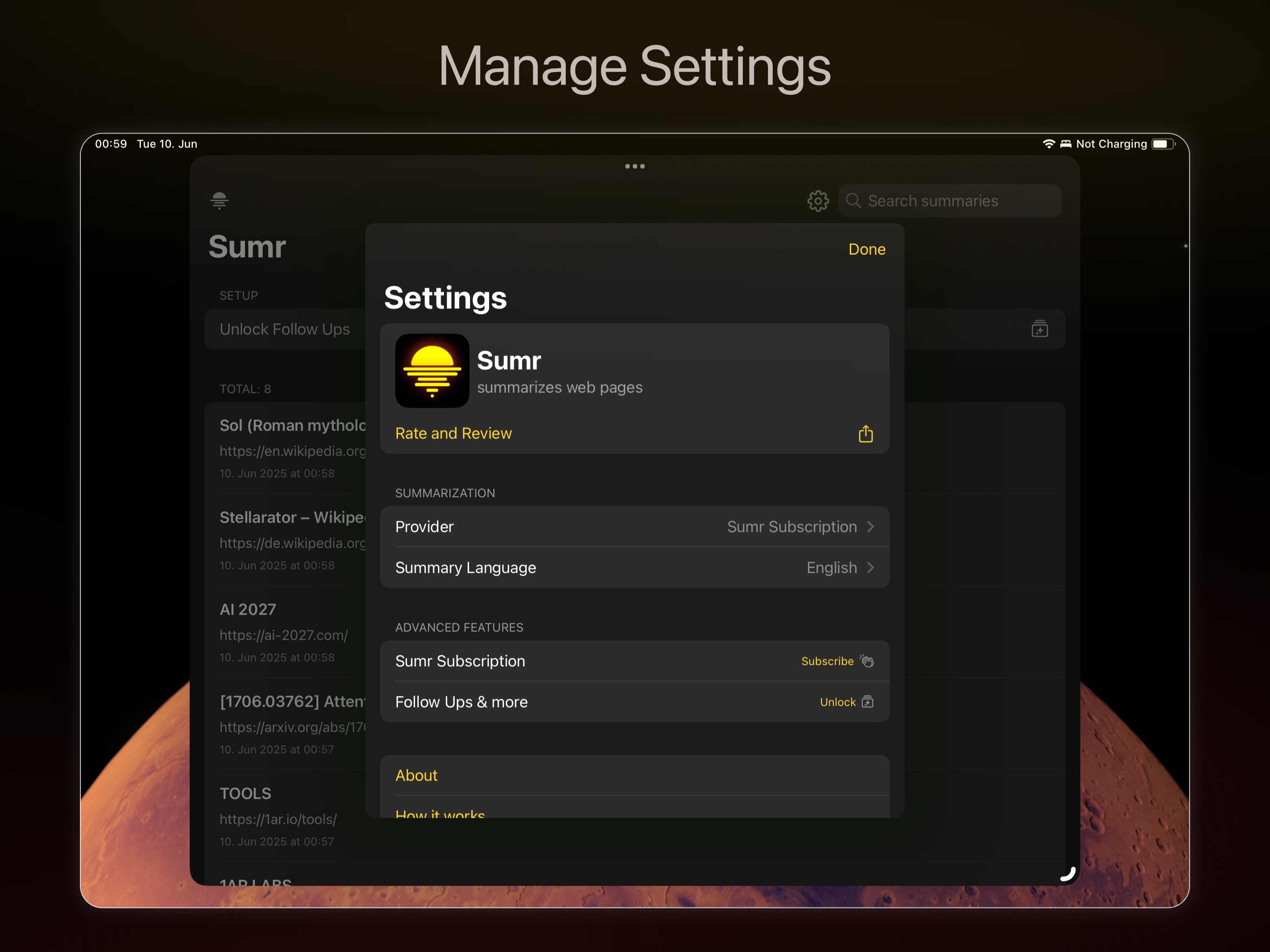
Task: Tap the settings gear icon
Action: (818, 201)
